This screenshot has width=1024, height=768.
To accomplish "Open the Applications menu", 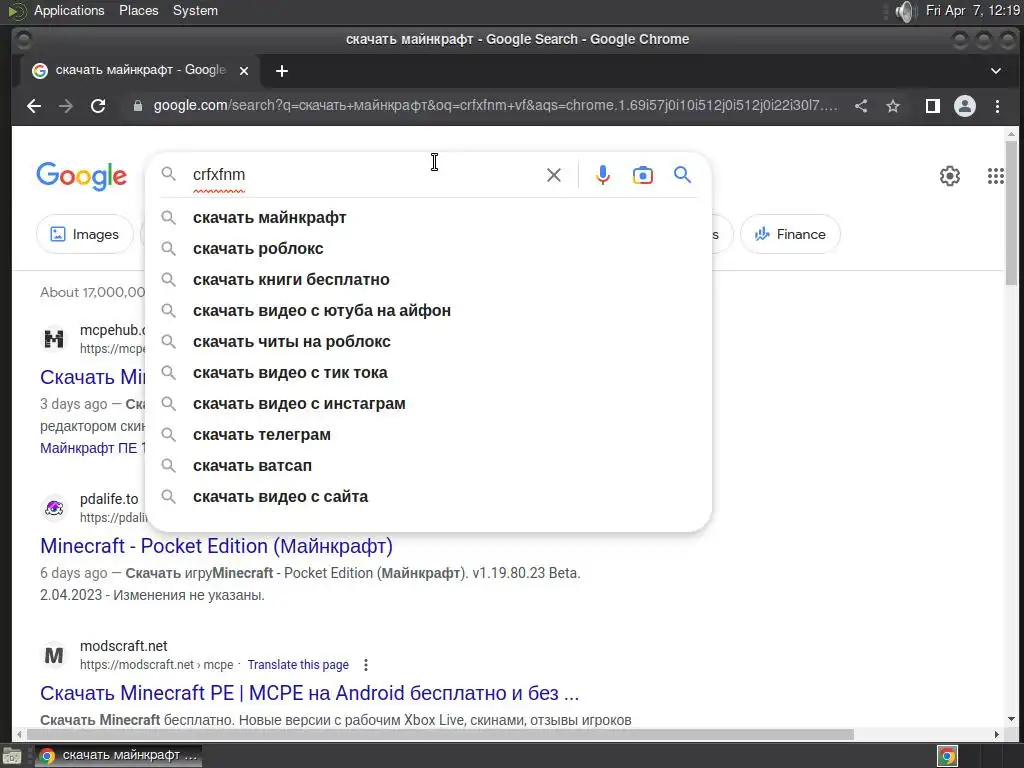I will pos(69,10).
